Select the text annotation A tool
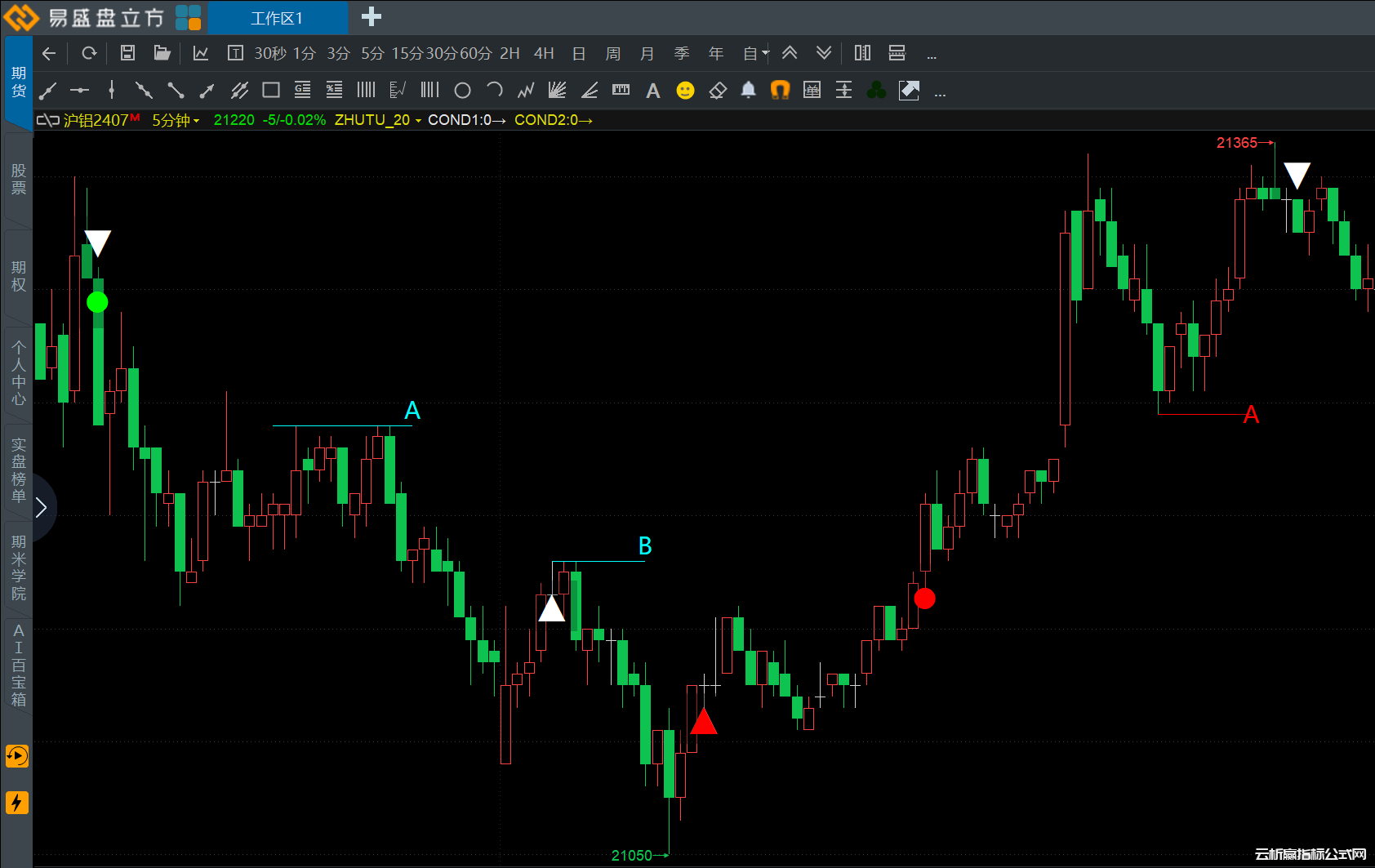The width and height of the screenshot is (1375, 868). click(653, 91)
